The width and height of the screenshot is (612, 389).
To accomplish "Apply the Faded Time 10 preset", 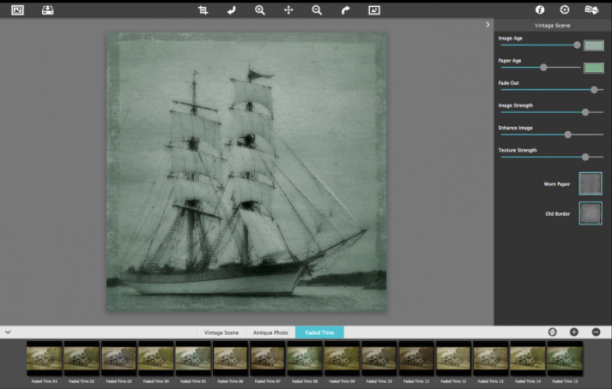I will click(x=379, y=359).
